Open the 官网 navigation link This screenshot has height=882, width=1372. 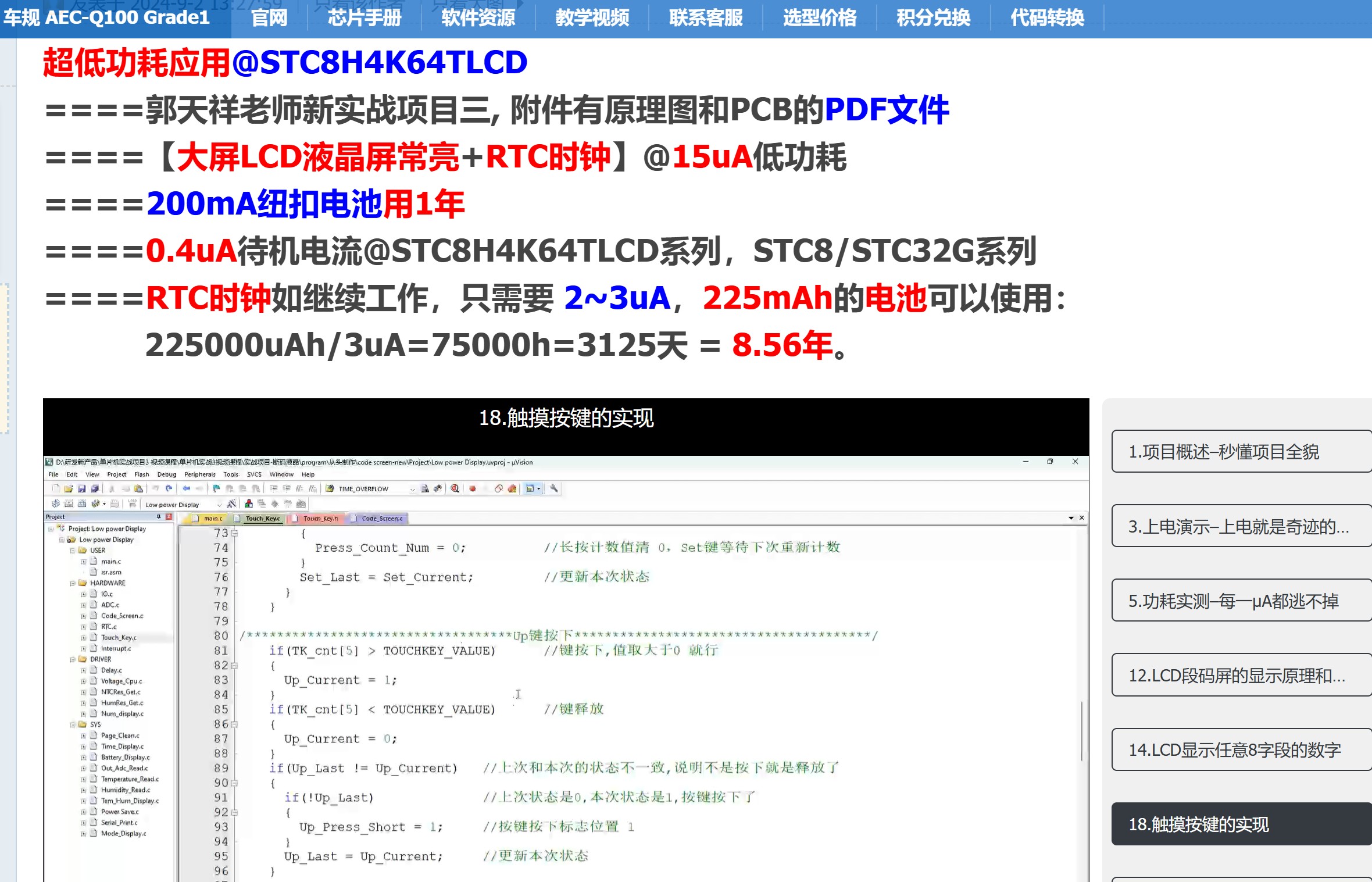pyautogui.click(x=269, y=17)
